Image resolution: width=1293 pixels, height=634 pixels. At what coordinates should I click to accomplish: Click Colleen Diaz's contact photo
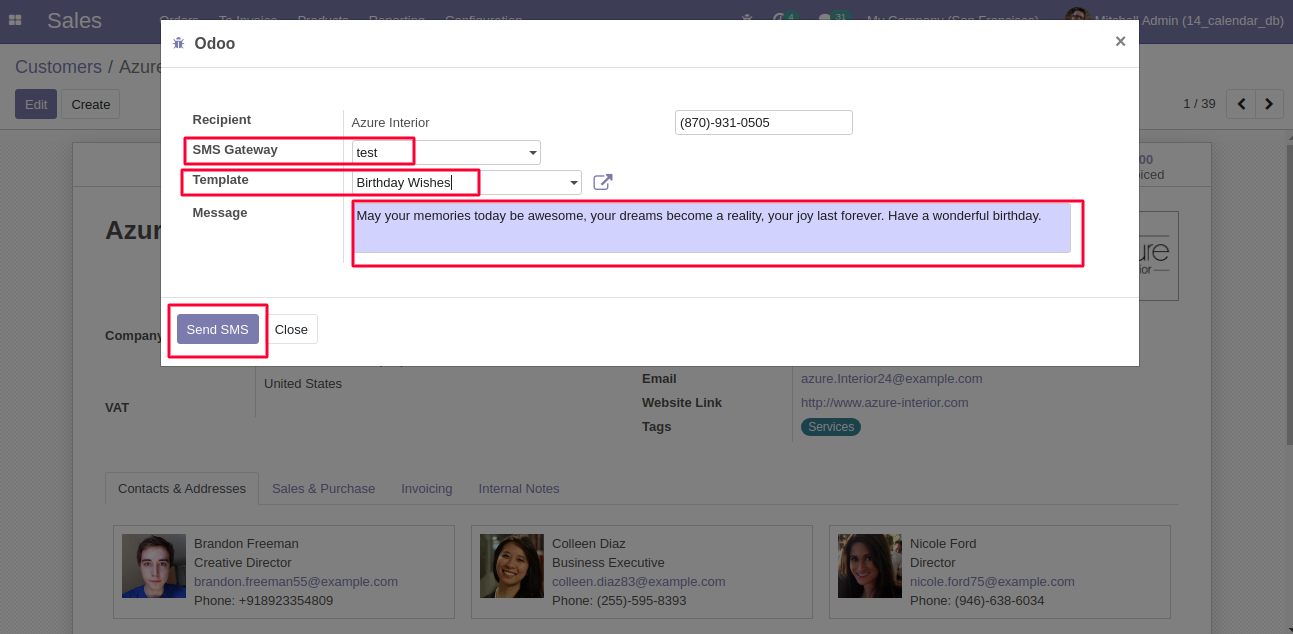click(x=512, y=566)
